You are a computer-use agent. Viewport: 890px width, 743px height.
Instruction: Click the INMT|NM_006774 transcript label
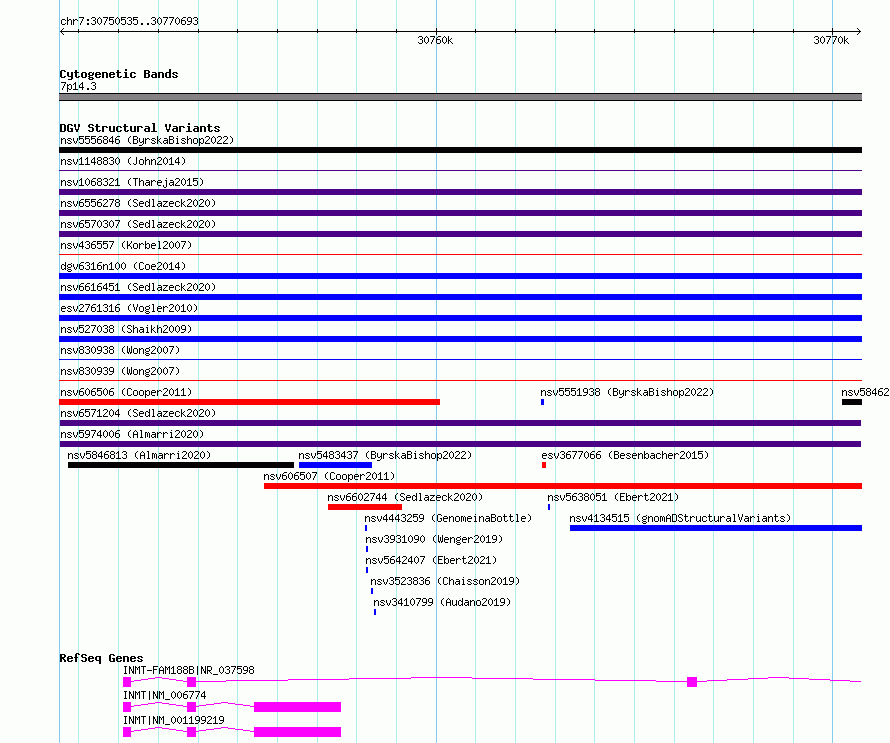[165, 695]
